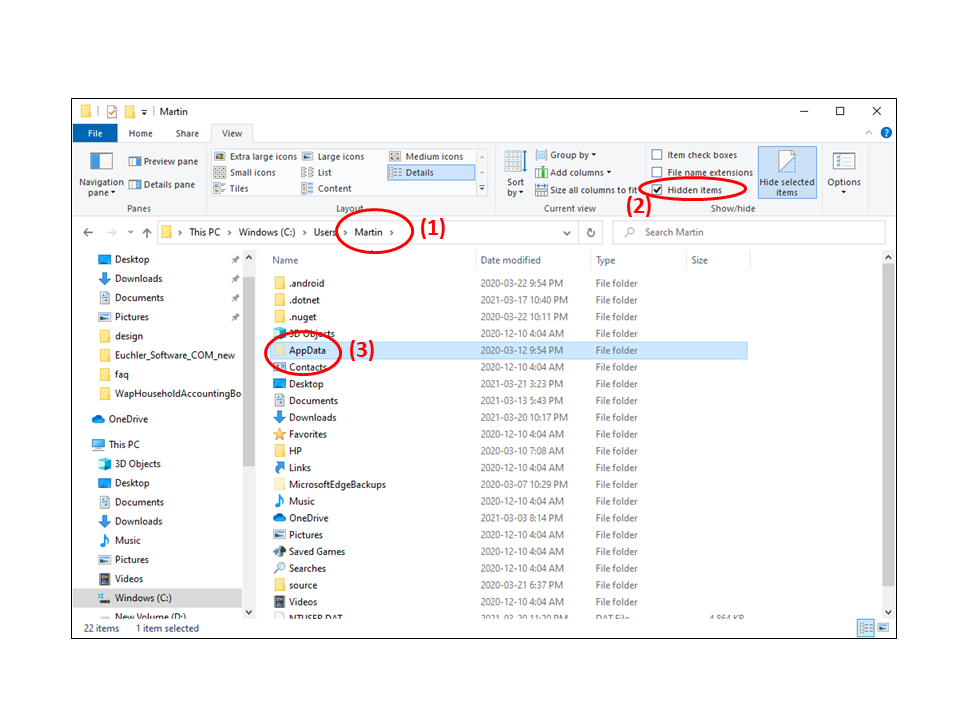Screen dimensions: 960x720
Task: Enable the Item check boxes option
Action: (657, 155)
